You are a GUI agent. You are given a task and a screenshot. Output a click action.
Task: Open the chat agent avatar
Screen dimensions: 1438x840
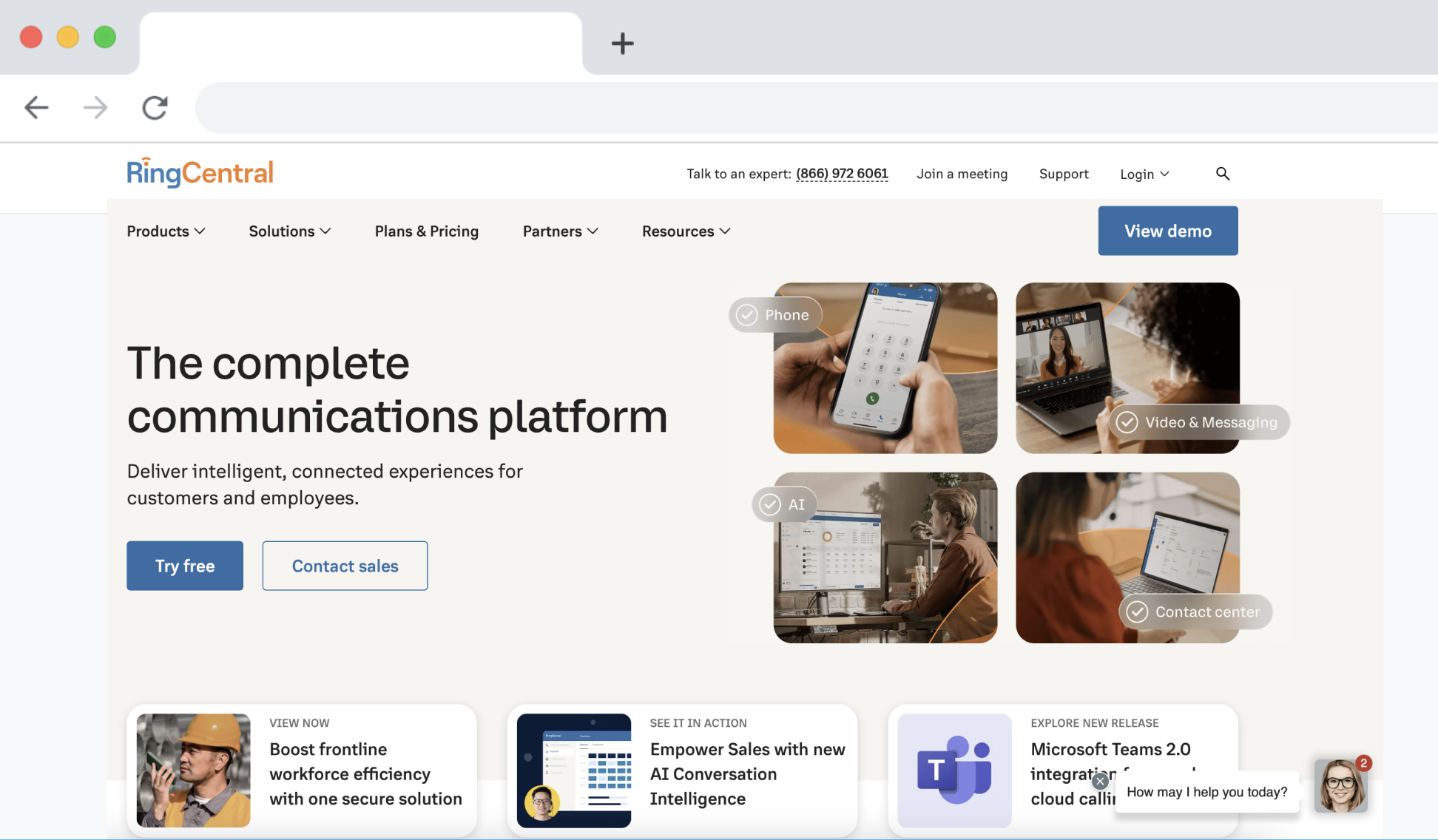tap(1340, 786)
